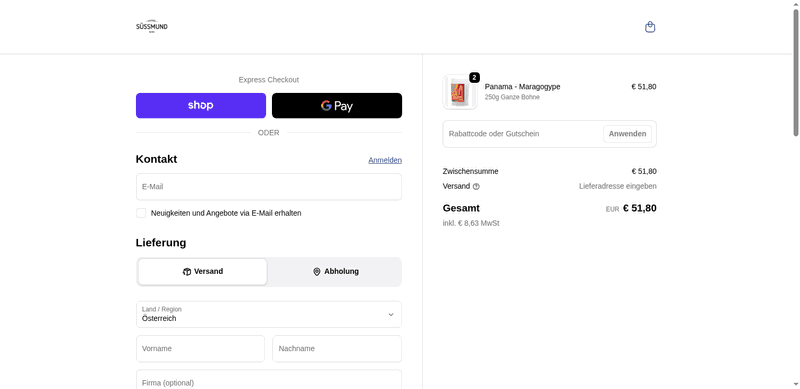Pay with the Google Pay button
This screenshot has height=389, width=800.
337,106
